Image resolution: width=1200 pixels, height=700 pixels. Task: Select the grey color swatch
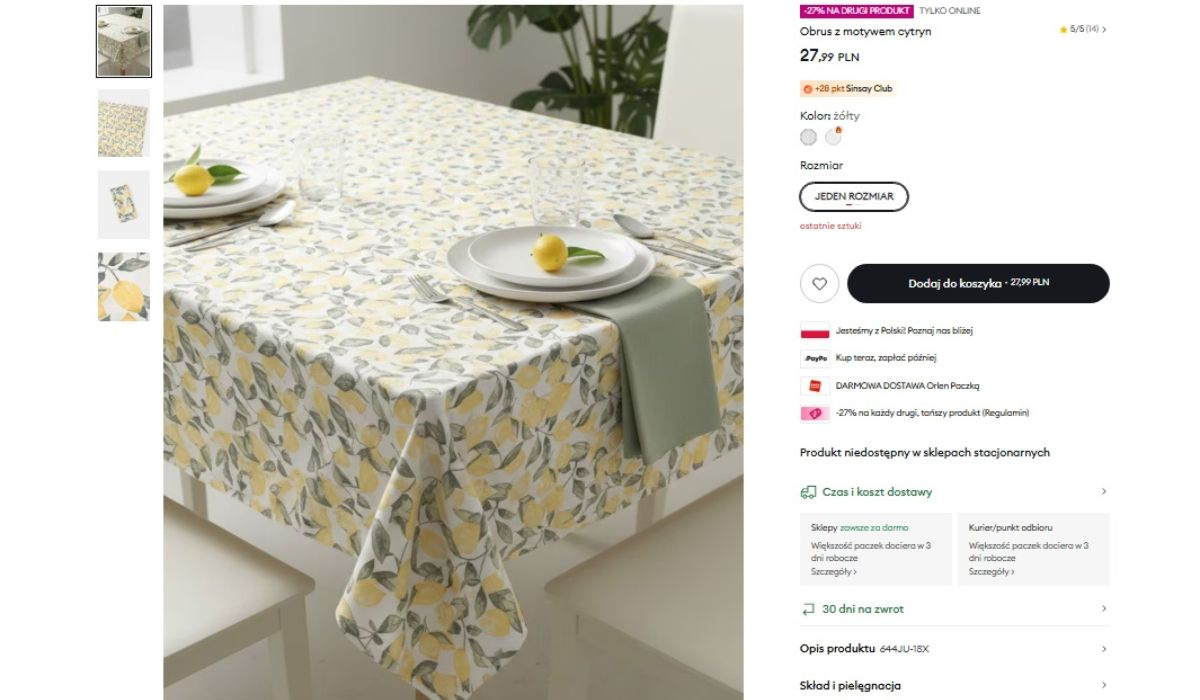point(809,137)
